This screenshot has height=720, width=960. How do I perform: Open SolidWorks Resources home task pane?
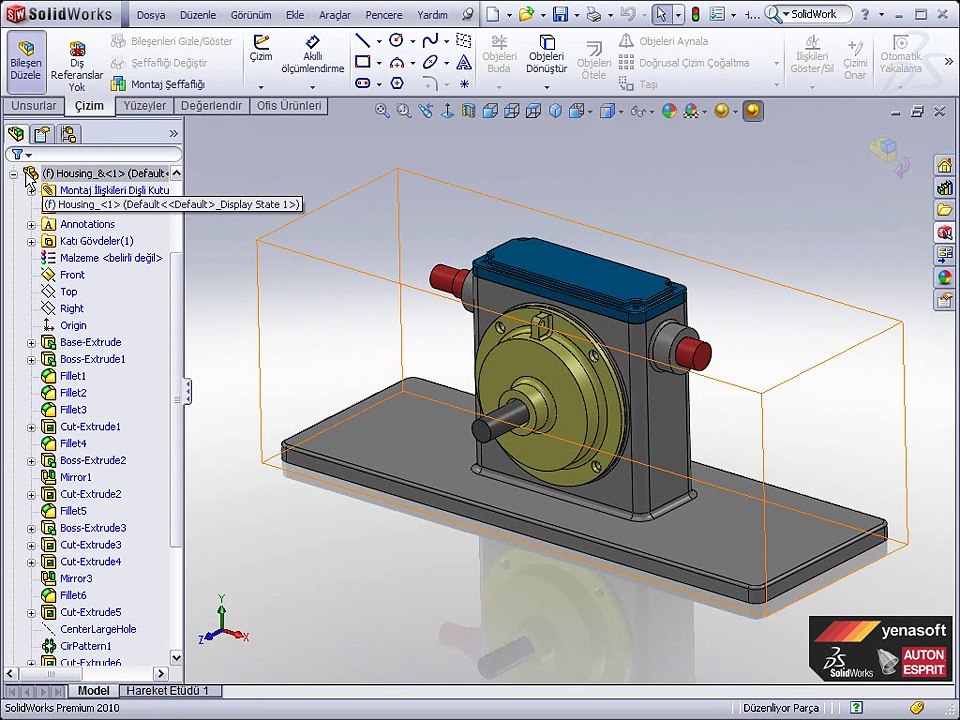click(944, 165)
